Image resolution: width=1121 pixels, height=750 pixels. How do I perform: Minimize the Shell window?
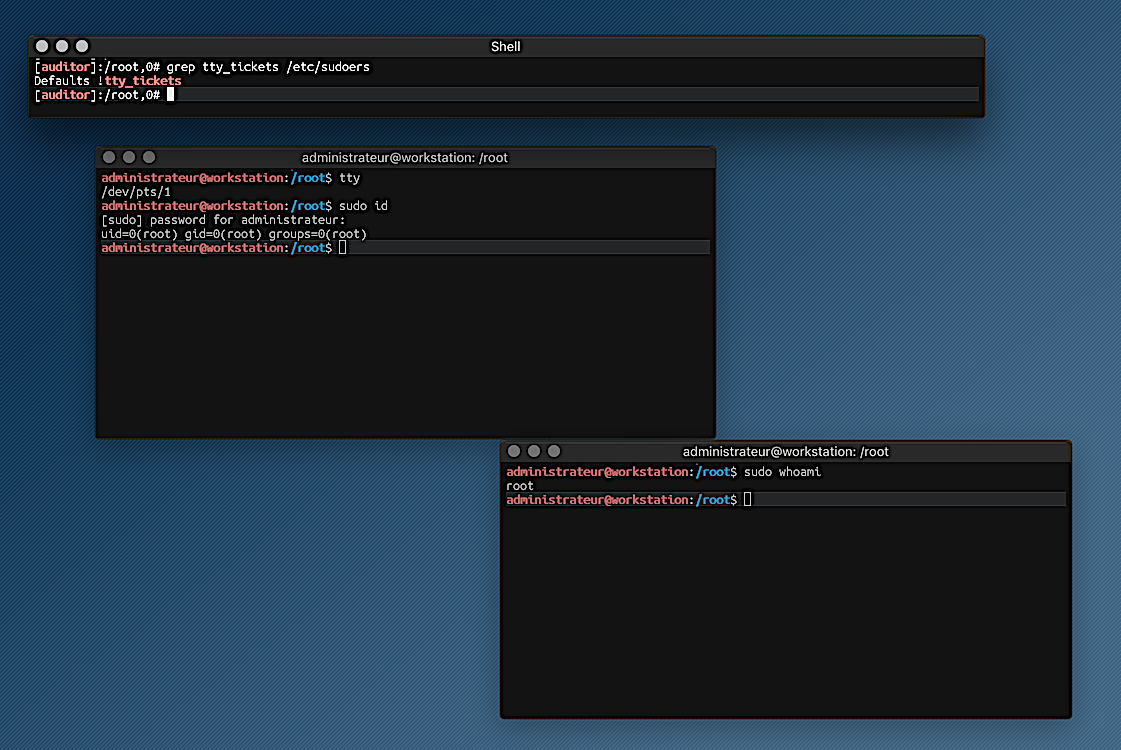click(62, 46)
